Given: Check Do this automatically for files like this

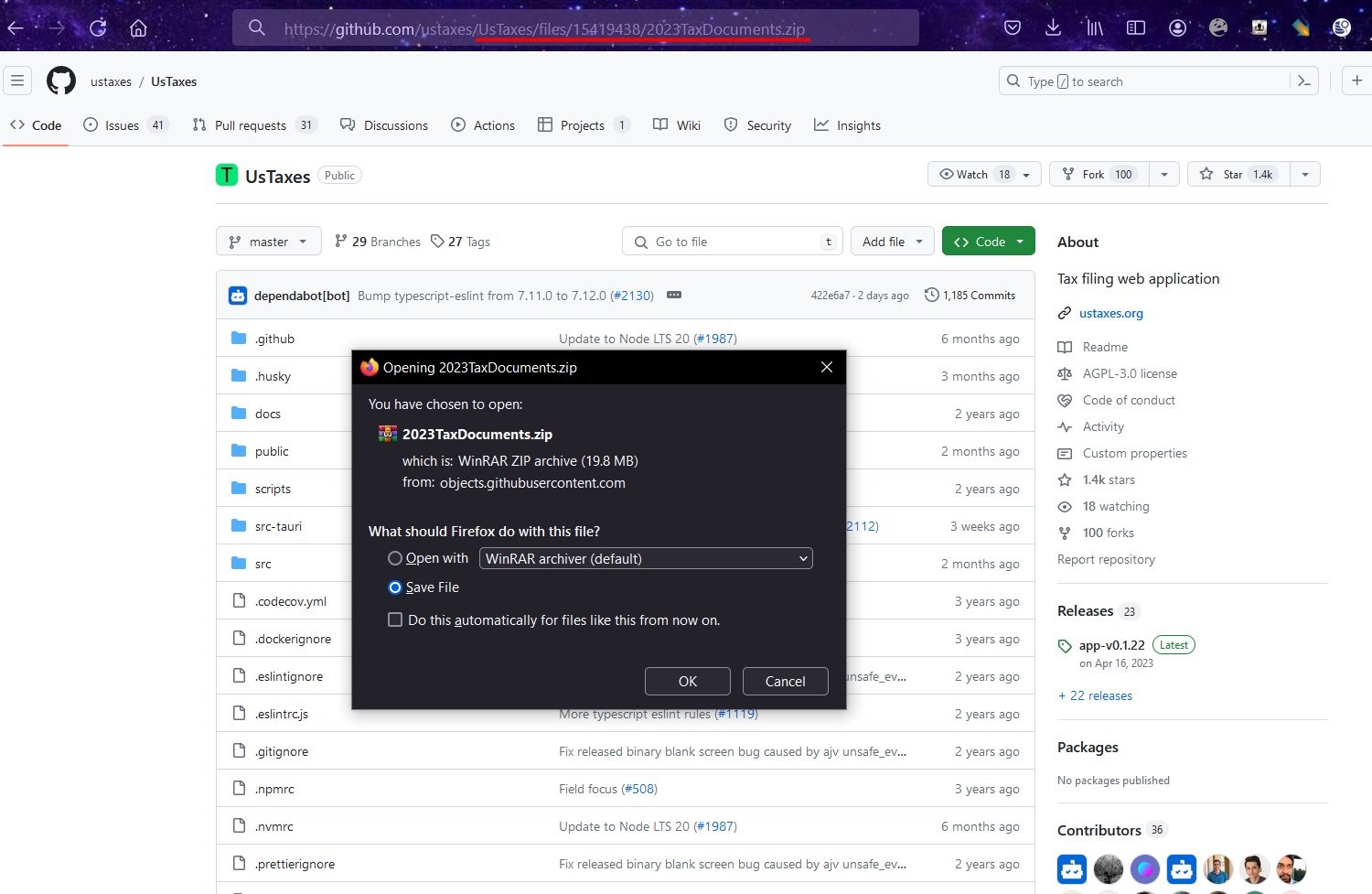Looking at the screenshot, I should point(395,619).
